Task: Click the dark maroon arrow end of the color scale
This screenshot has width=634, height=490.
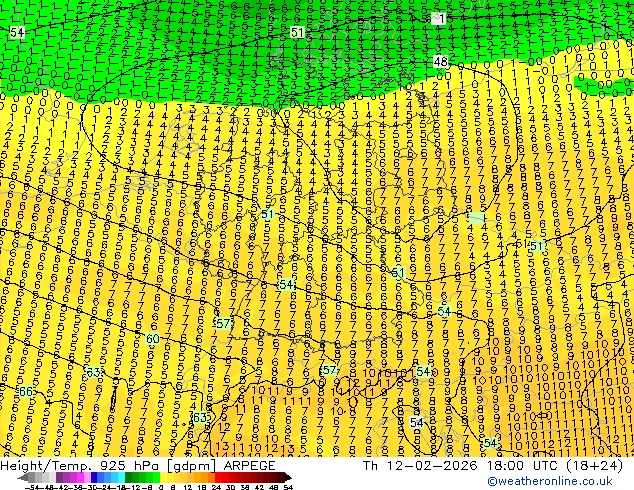Action: click(x=287, y=478)
